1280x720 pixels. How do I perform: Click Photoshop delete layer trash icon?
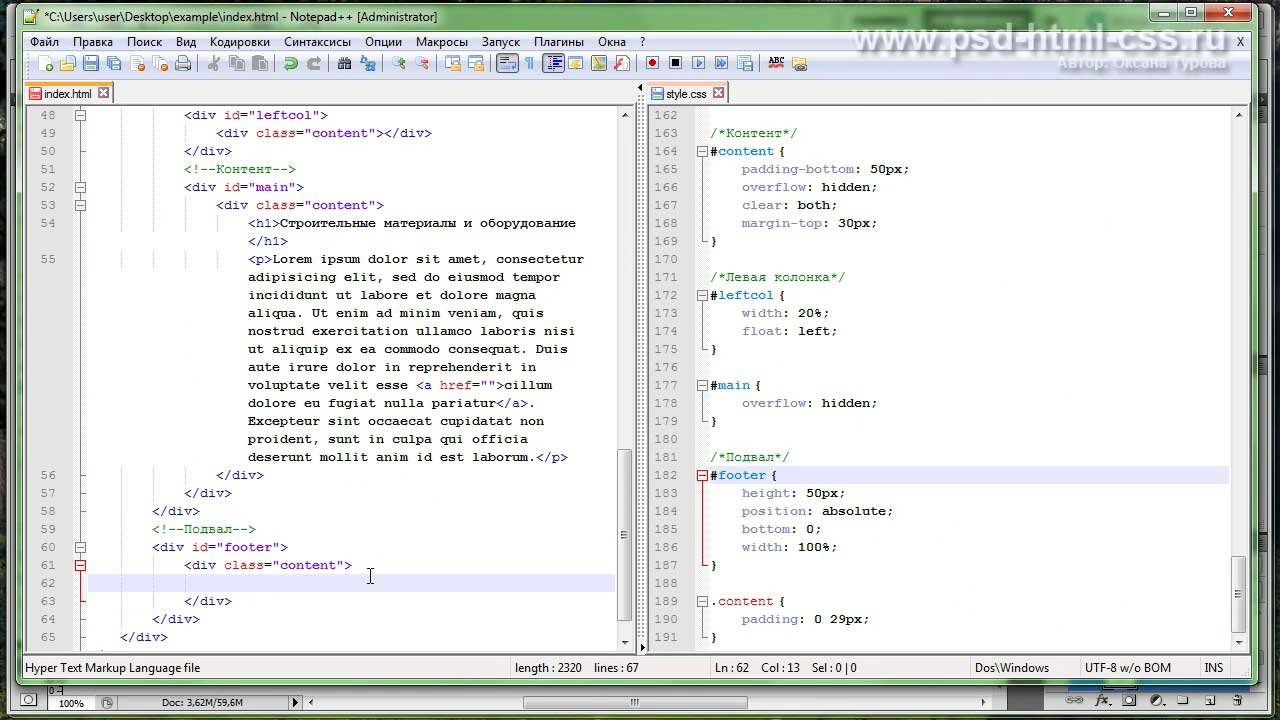coord(1238,700)
